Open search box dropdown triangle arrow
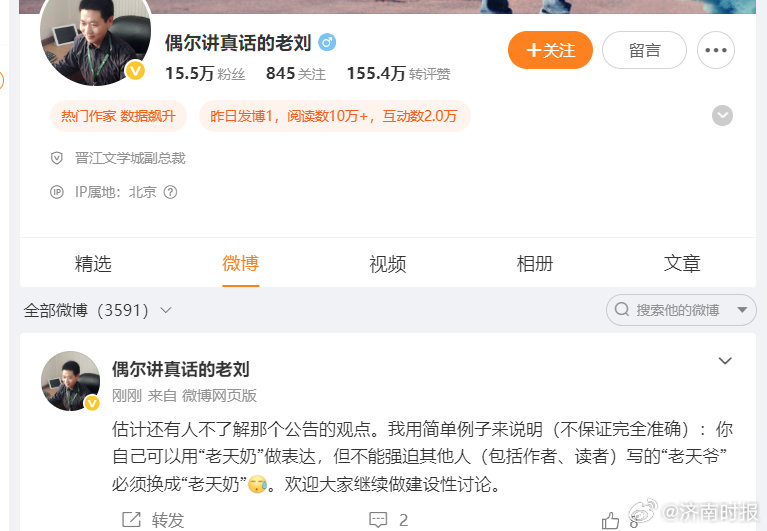 [742, 310]
